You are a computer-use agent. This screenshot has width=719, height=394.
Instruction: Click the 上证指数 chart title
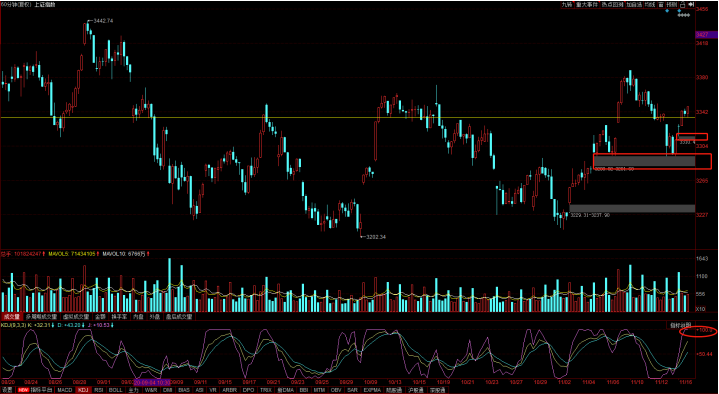pos(44,4)
